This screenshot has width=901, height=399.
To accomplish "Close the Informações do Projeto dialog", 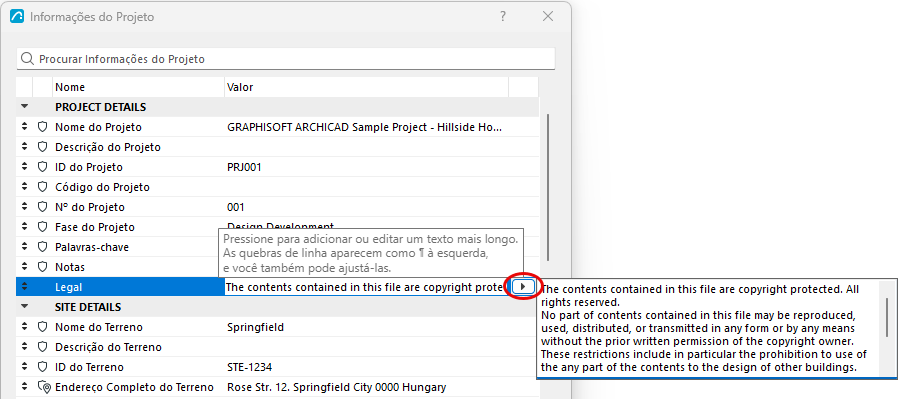I will 548,16.
